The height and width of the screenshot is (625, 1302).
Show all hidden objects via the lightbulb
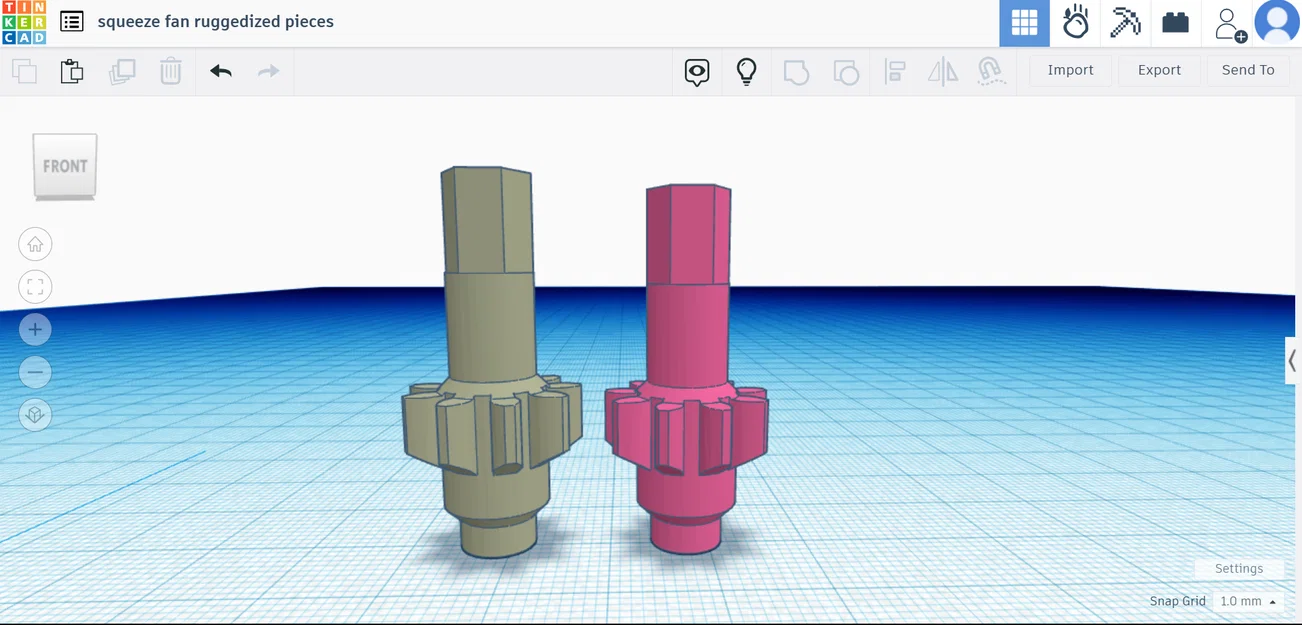pos(745,71)
